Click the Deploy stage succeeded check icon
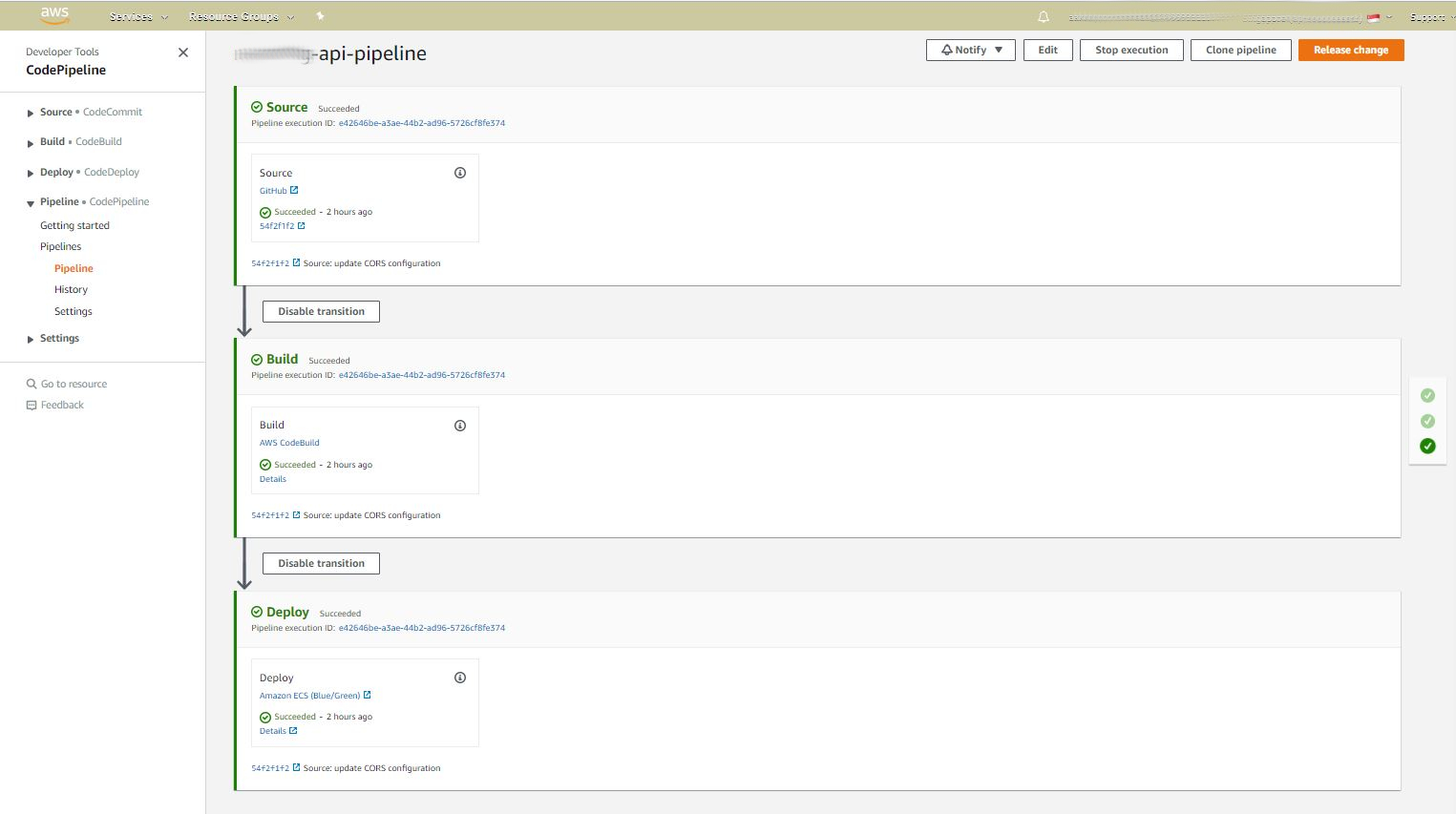This screenshot has width=1456, height=814. 257,612
